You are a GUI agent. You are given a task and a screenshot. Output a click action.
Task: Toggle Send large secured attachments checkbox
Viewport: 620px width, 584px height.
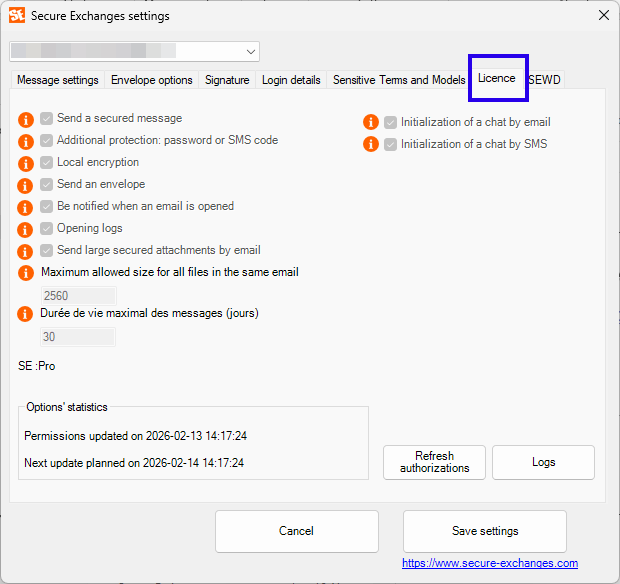click(x=47, y=250)
